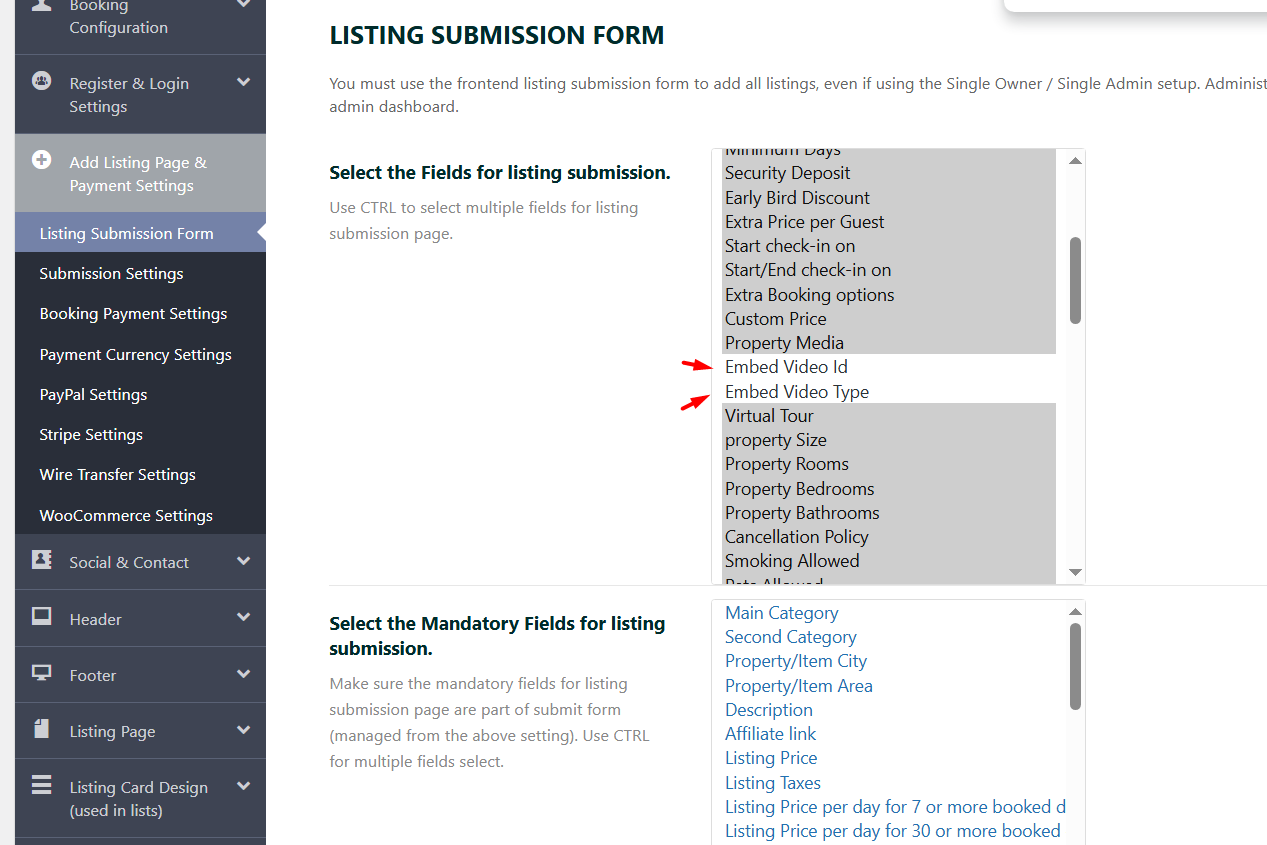Select Embed Video Type field option
The height and width of the screenshot is (845, 1267).
[x=796, y=392]
